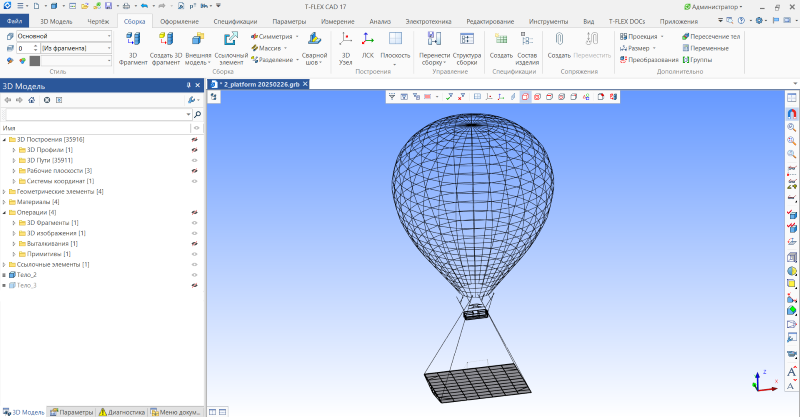Open Структура сборки tool
The width and height of the screenshot is (800, 417).
click(x=466, y=39)
